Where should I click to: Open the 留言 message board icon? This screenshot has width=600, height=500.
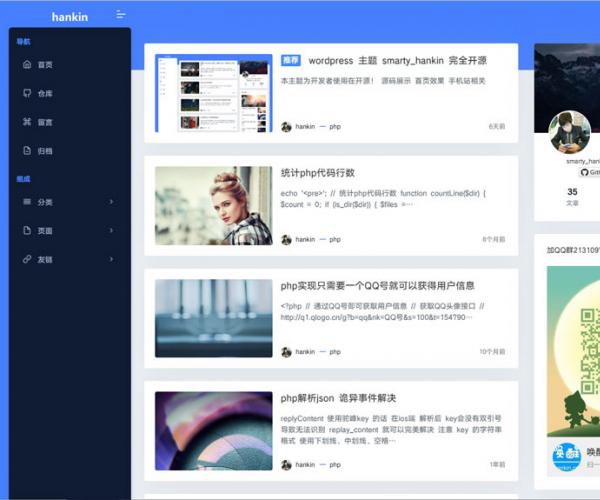(x=27, y=122)
